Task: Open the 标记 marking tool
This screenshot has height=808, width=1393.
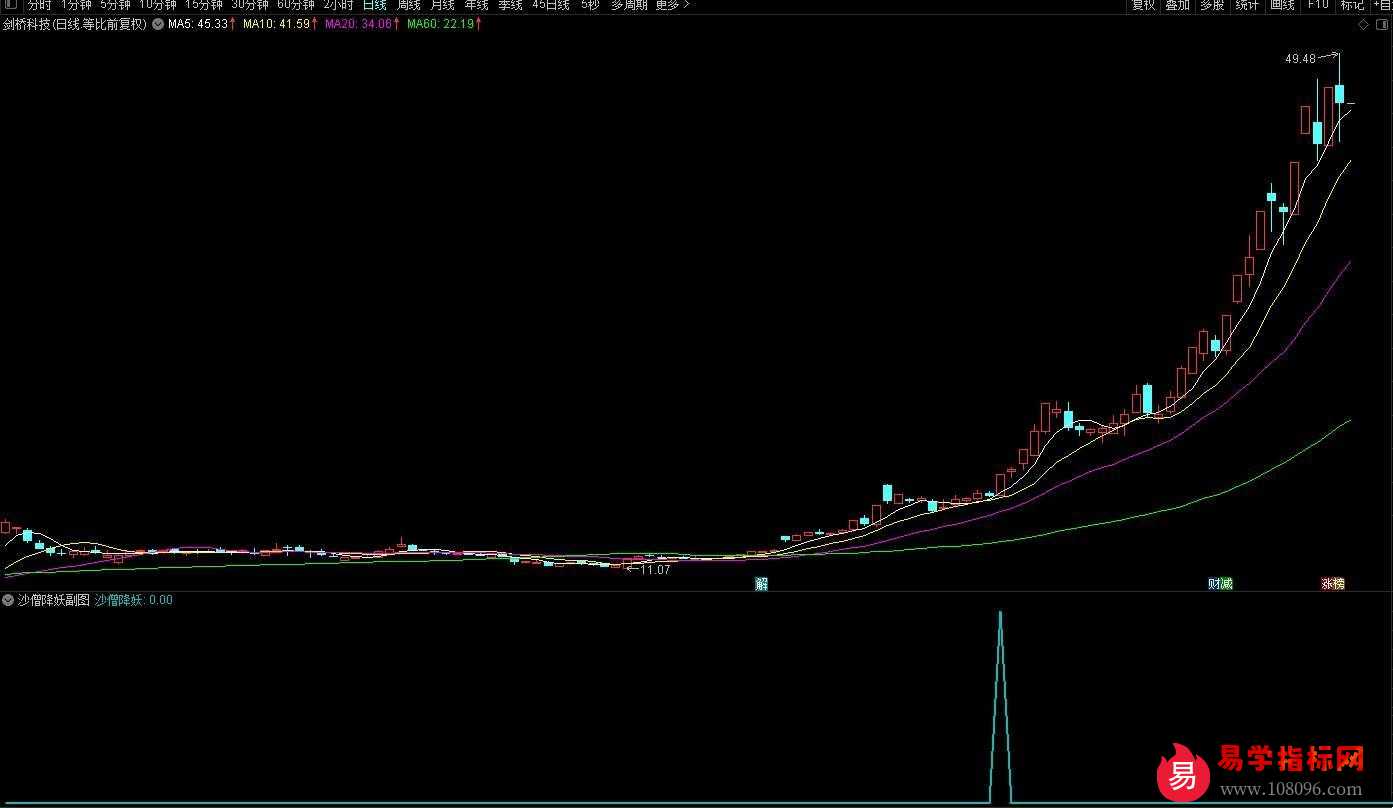Action: 1352,5
